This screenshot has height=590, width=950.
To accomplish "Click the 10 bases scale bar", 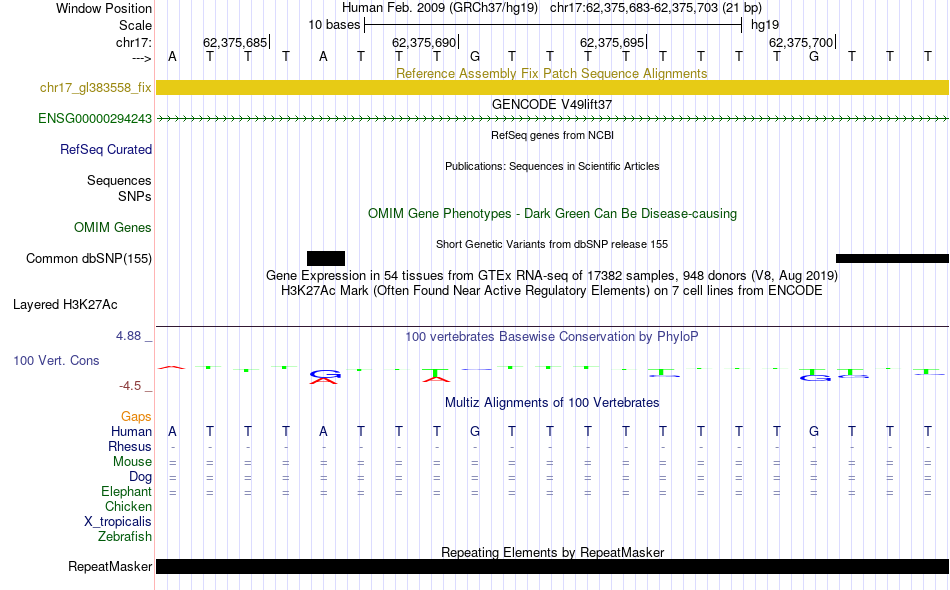I will 553,25.
